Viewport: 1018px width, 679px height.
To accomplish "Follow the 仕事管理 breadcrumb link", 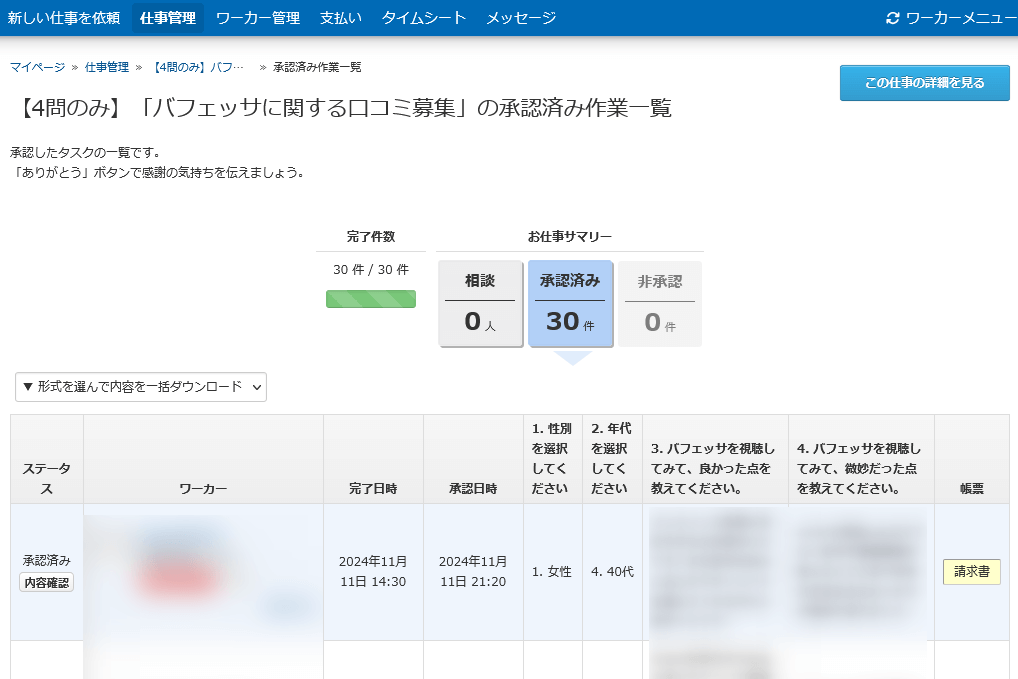I will coord(106,67).
